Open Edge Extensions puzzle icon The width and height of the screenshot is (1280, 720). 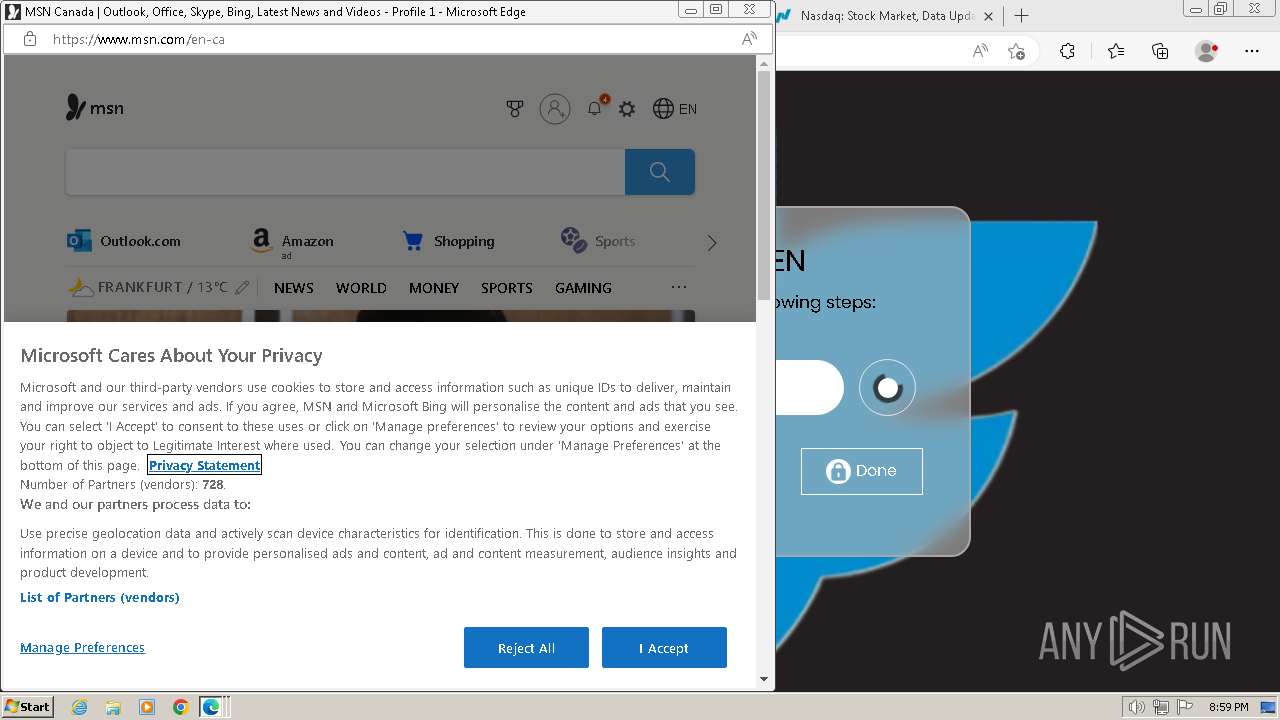coord(1067,51)
